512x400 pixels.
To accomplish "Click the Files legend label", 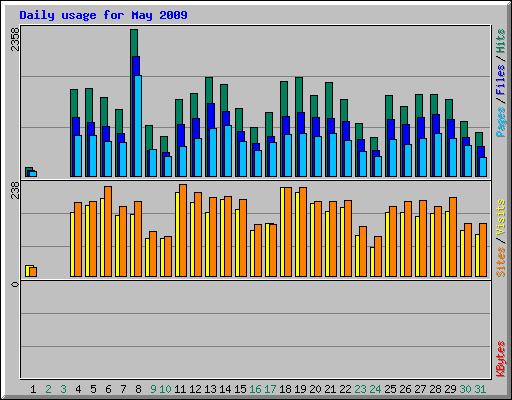I will pos(501,80).
